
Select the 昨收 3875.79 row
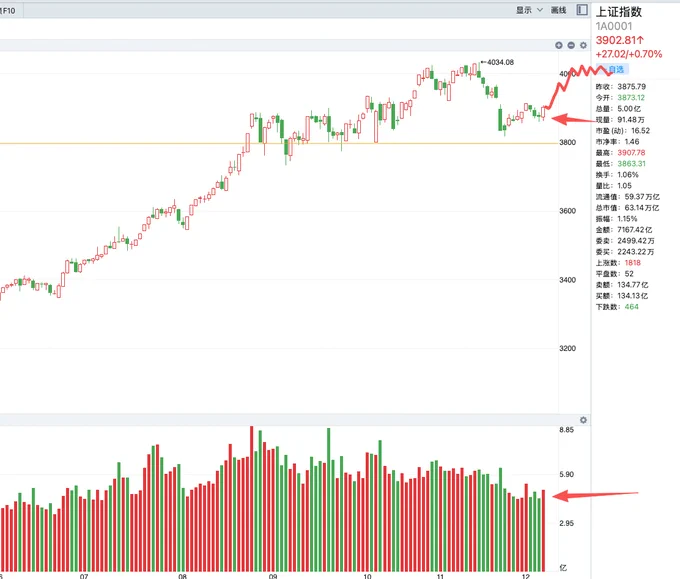coord(621,86)
